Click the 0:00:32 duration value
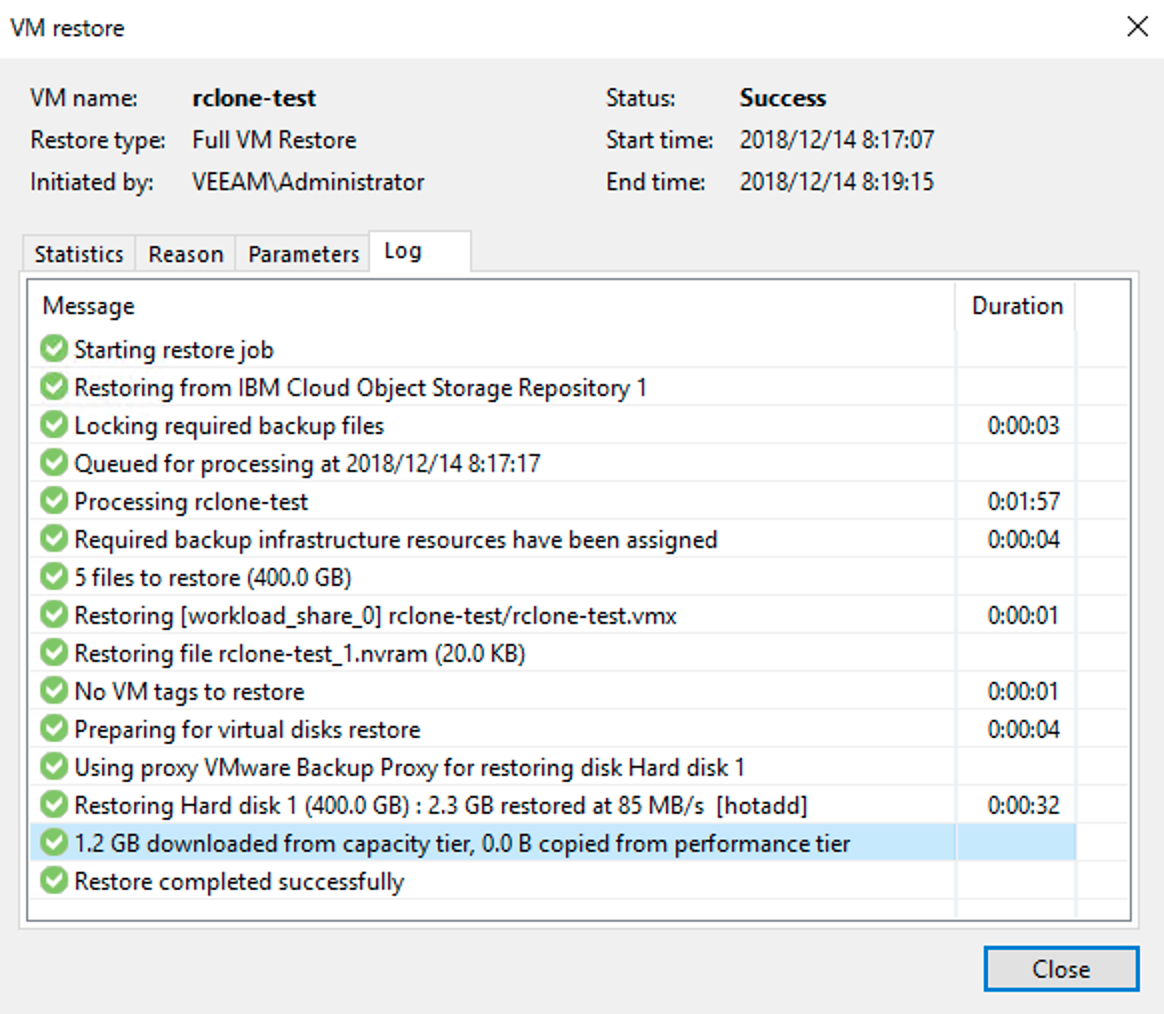This screenshot has height=1014, width=1164. click(1023, 805)
